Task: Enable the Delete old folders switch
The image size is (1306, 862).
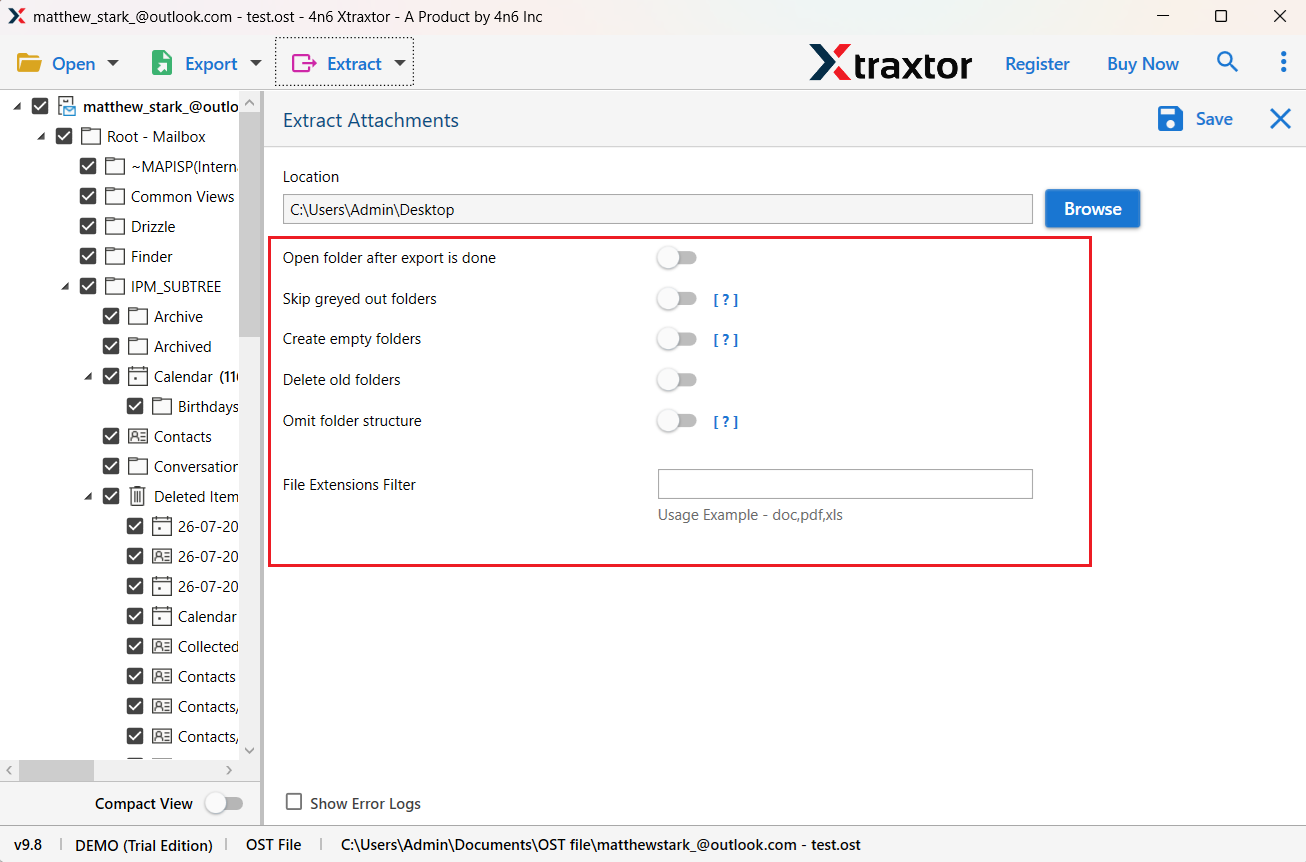Action: point(676,380)
